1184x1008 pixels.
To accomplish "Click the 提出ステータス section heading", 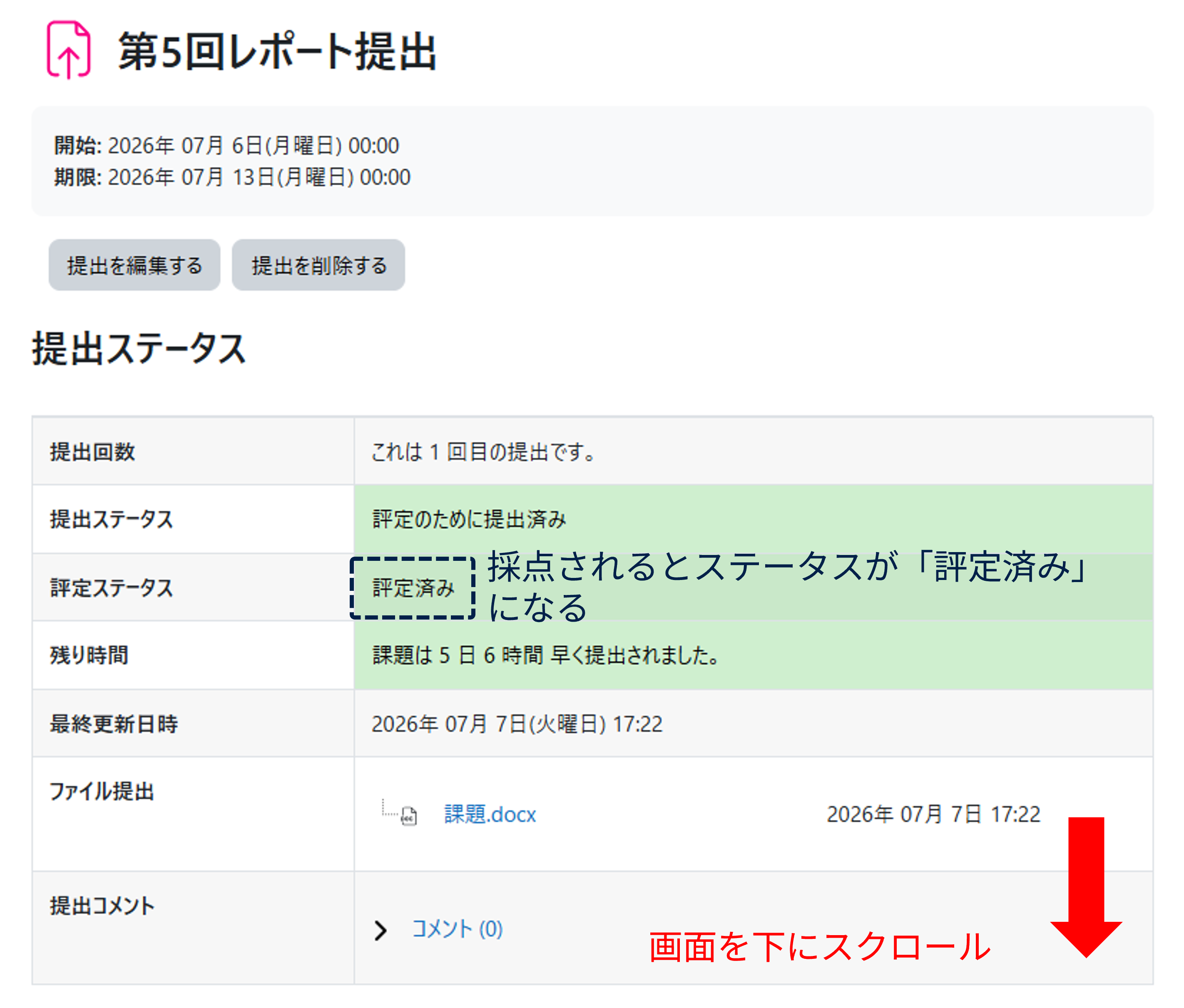I will 139,348.
